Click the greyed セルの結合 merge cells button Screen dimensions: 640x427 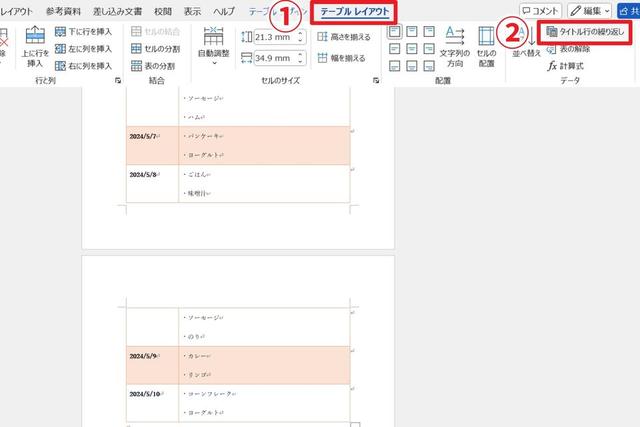(156, 31)
